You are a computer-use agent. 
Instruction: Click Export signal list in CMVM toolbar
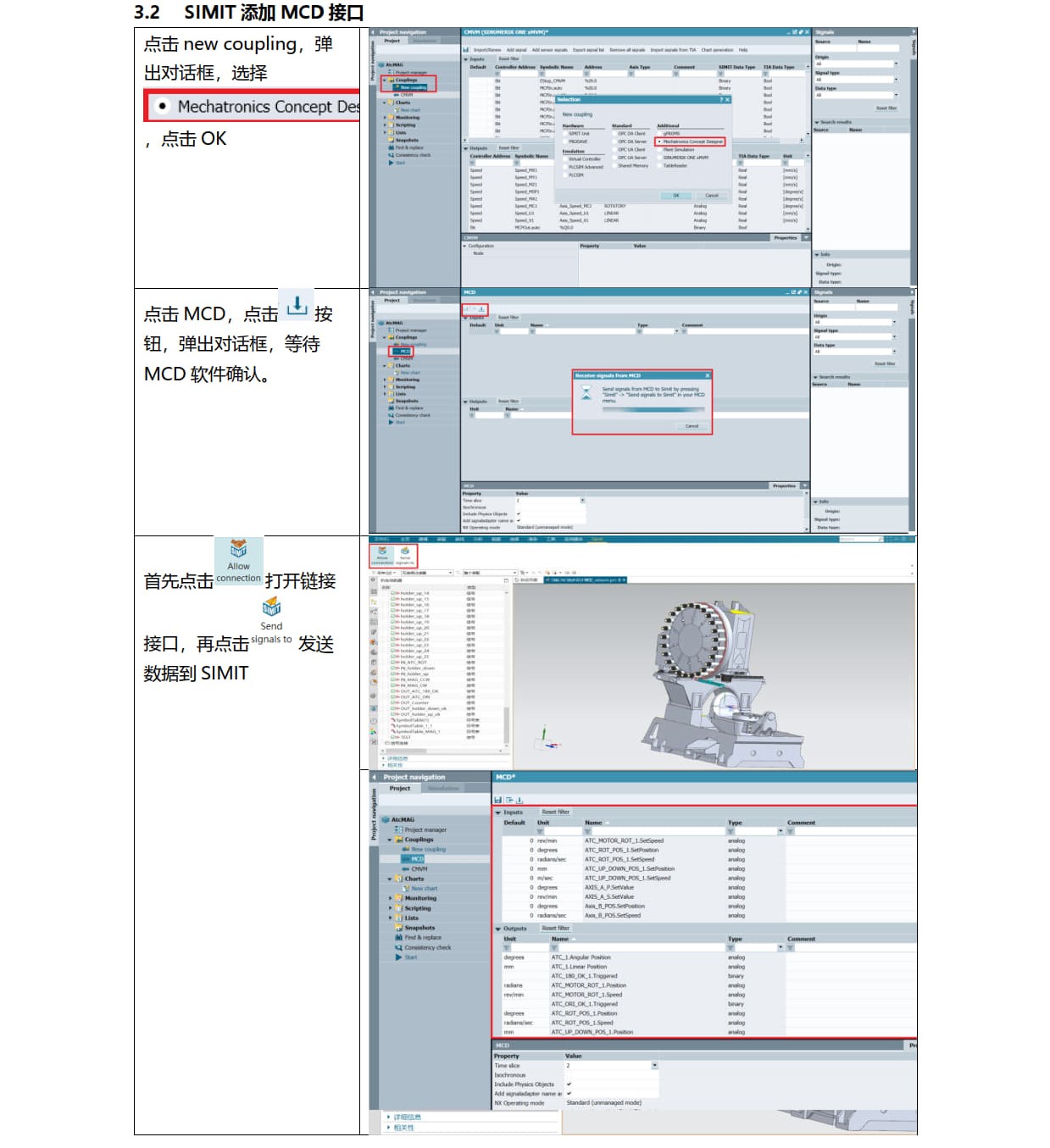tap(589, 50)
